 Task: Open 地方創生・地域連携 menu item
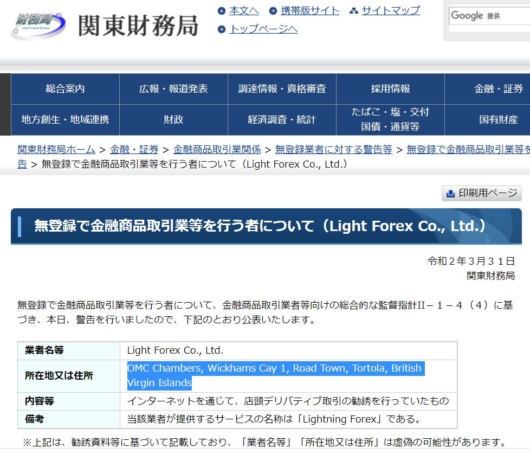(x=65, y=120)
